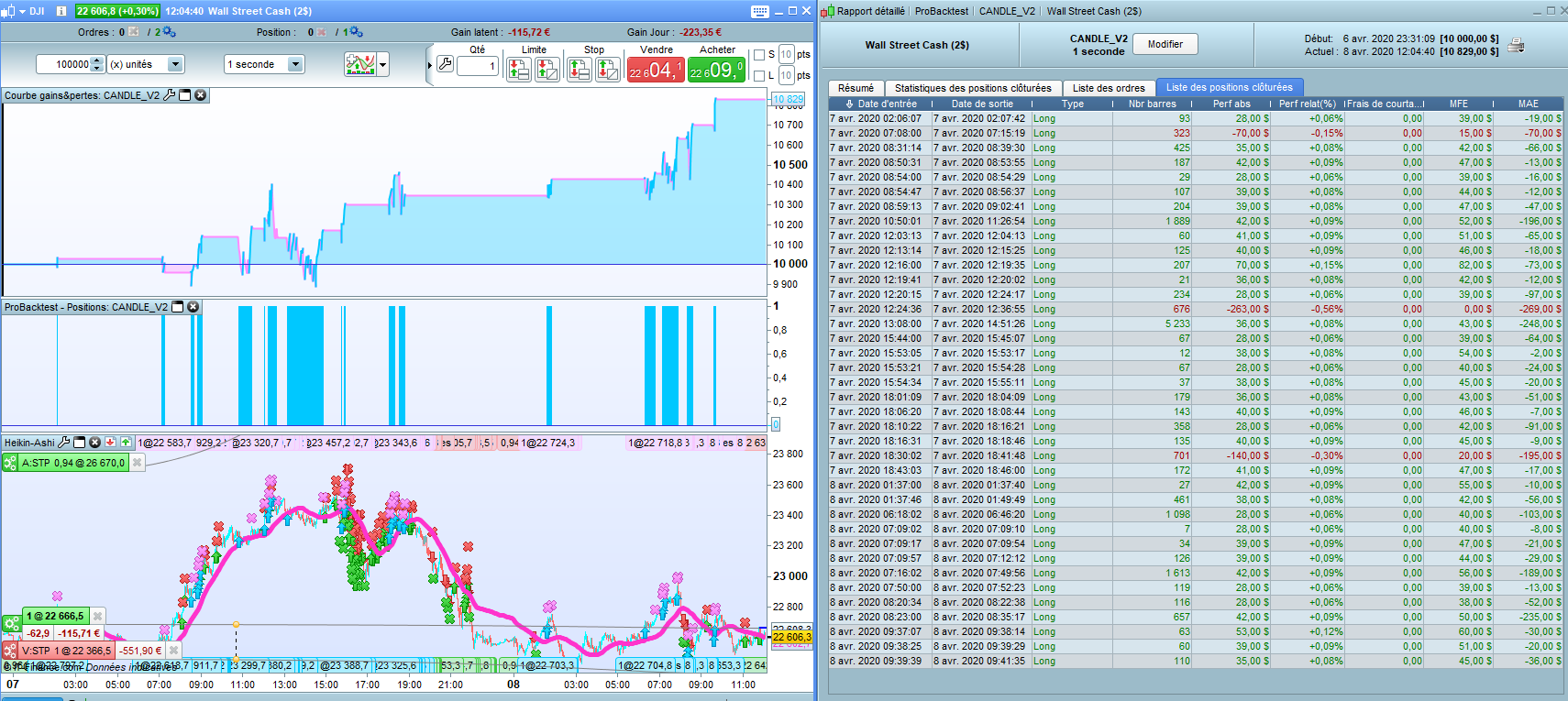Close the ProBacktest Positions panel

pos(193,307)
